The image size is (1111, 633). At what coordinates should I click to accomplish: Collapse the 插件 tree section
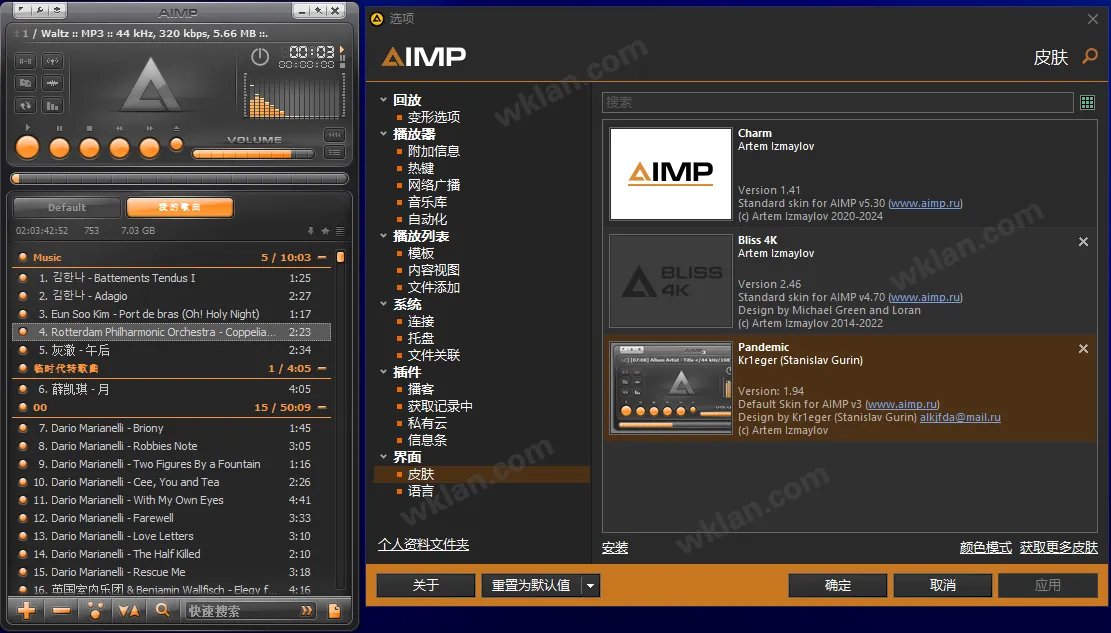[383, 372]
